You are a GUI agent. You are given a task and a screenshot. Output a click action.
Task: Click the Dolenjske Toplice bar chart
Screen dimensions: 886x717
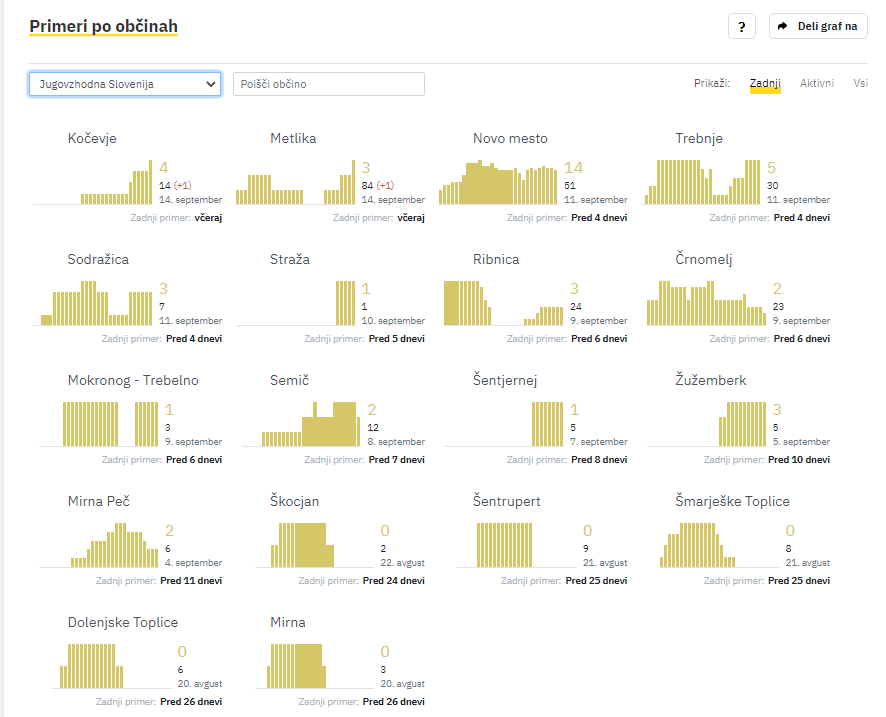pyautogui.click(x=112, y=666)
